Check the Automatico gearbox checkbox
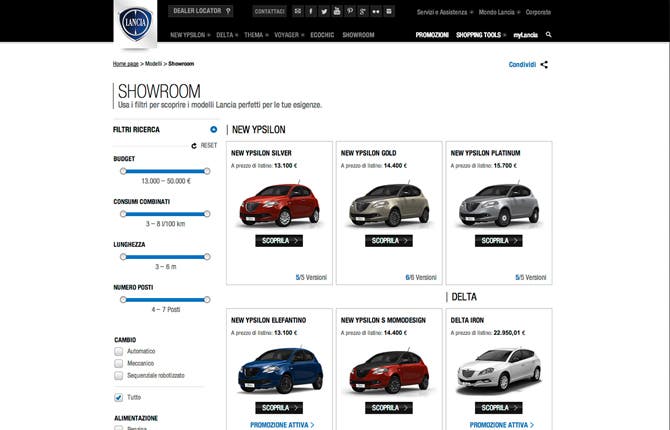670x430 pixels. [119, 351]
